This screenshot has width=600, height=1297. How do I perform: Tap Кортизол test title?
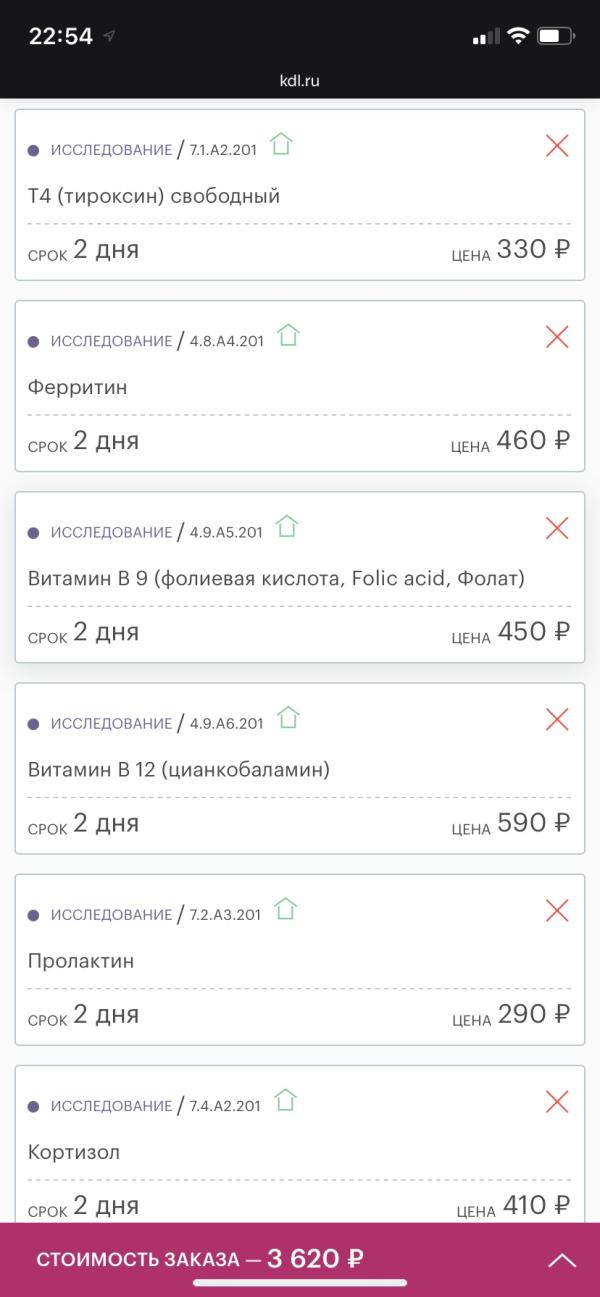point(74,1153)
